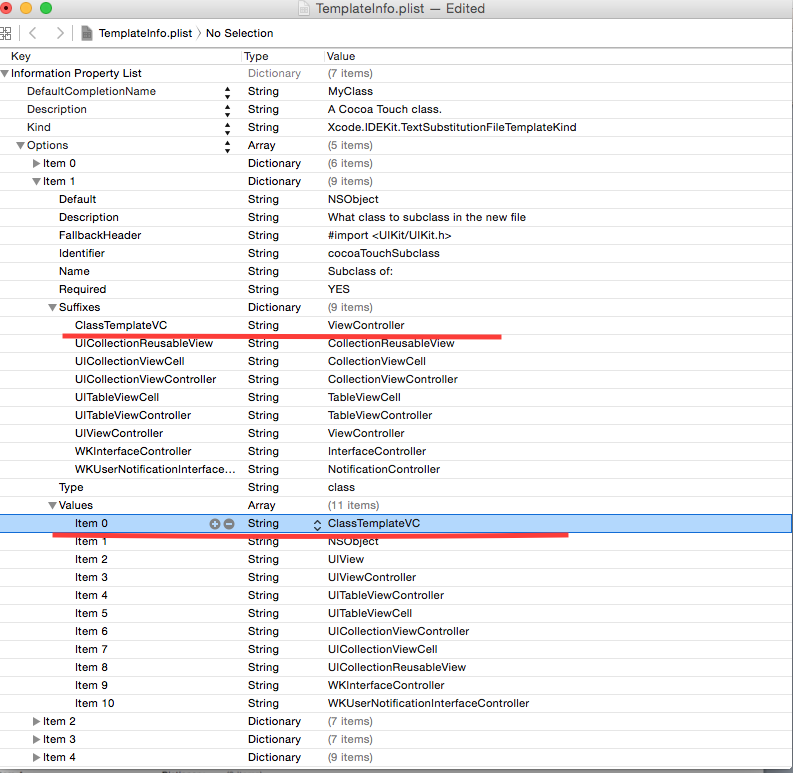Select the Required row's YES value

339,289
